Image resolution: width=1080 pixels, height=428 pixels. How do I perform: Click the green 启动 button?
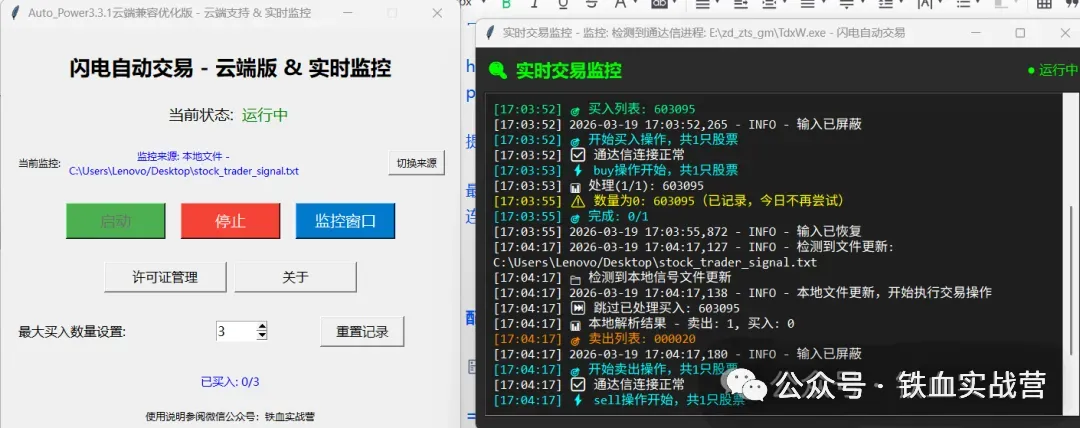point(116,221)
